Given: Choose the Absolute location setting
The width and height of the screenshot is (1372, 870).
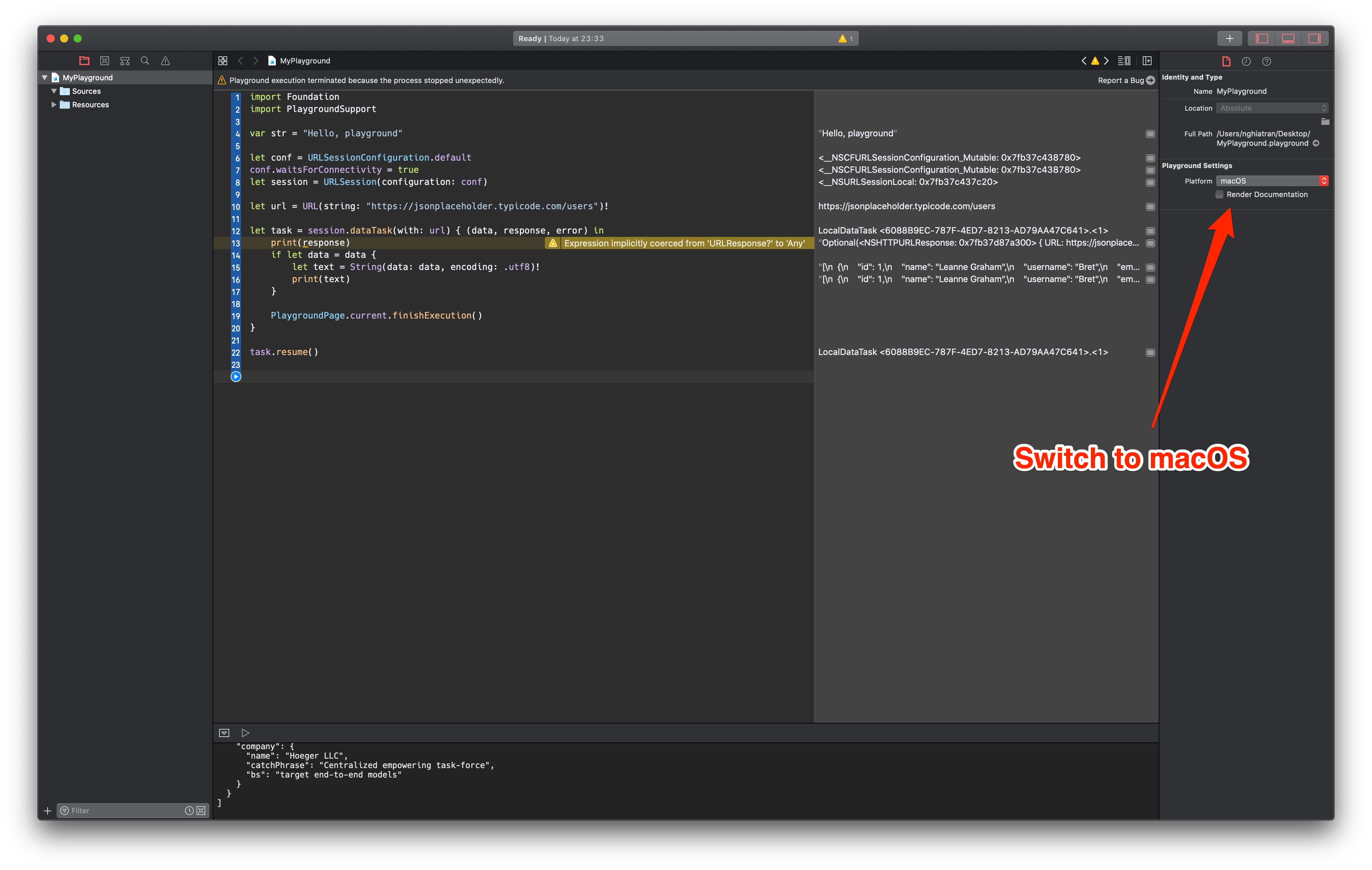Looking at the screenshot, I should tap(1272, 108).
